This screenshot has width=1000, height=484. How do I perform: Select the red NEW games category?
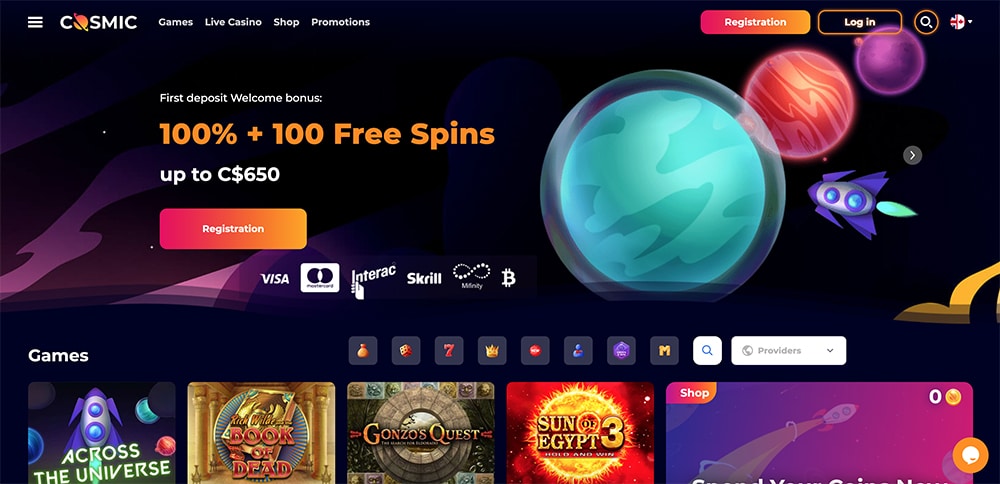coord(535,351)
